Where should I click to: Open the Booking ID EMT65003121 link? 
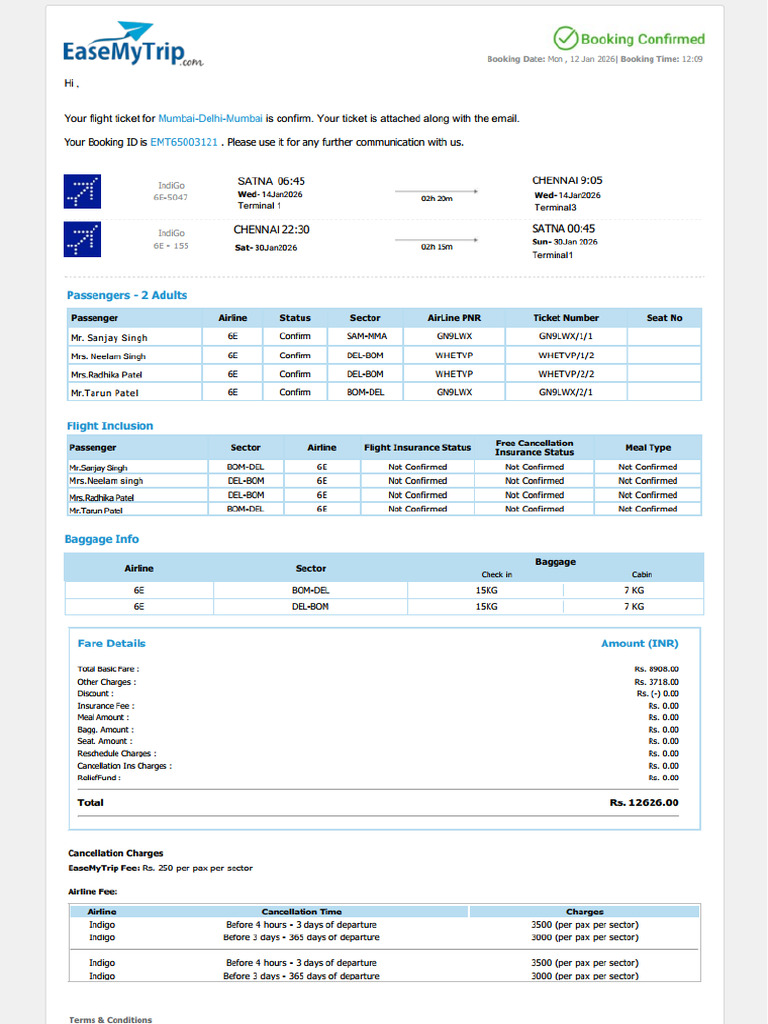tap(184, 142)
